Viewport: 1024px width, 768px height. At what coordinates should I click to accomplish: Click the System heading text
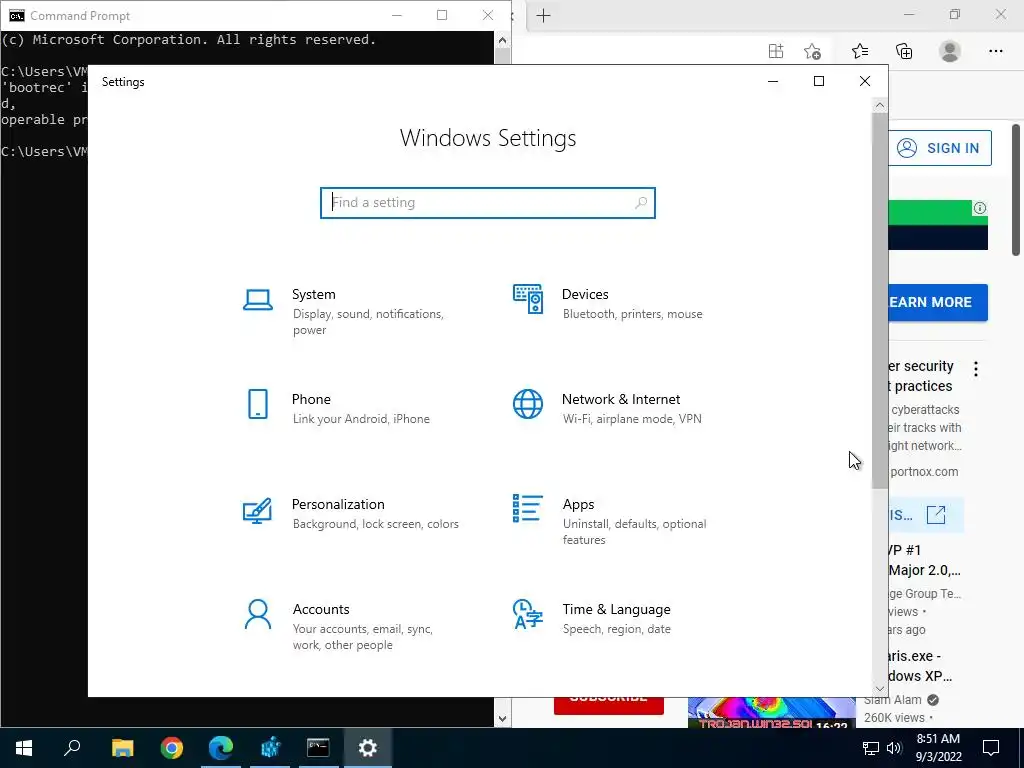tap(313, 295)
